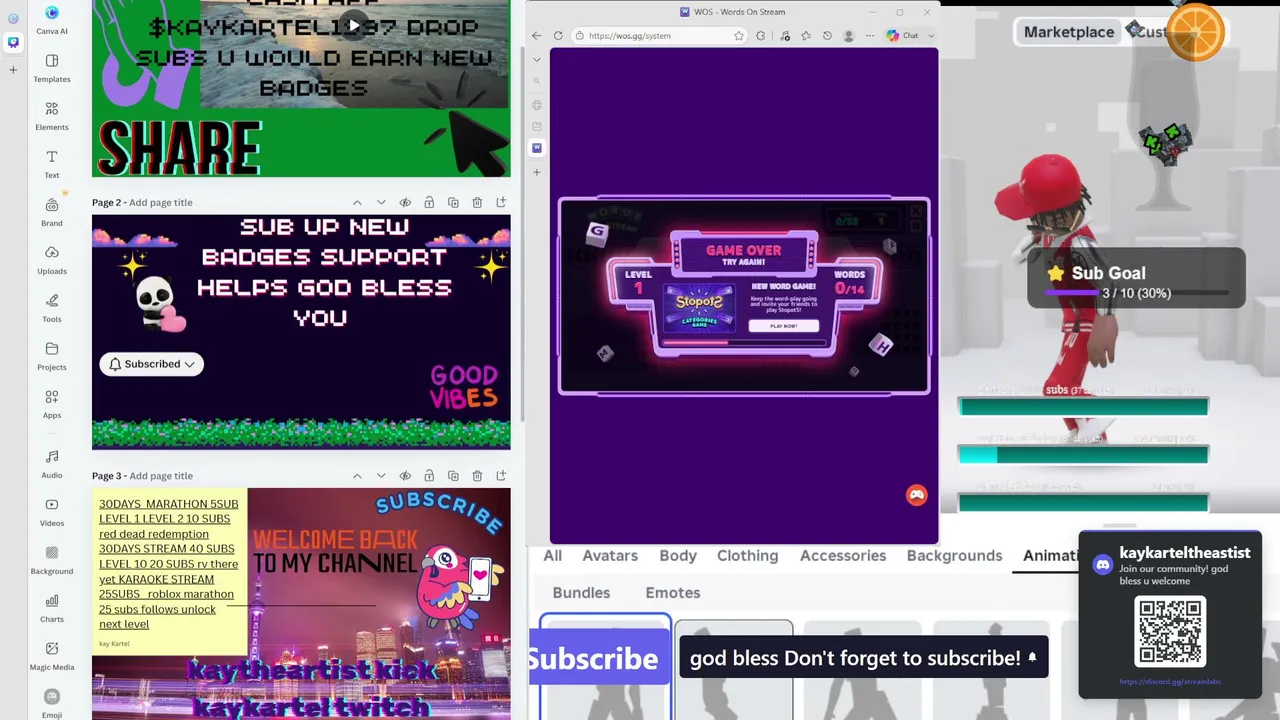This screenshot has height=720, width=1280.
Task: Select the WOS tab in browser sidebar
Action: click(x=537, y=148)
